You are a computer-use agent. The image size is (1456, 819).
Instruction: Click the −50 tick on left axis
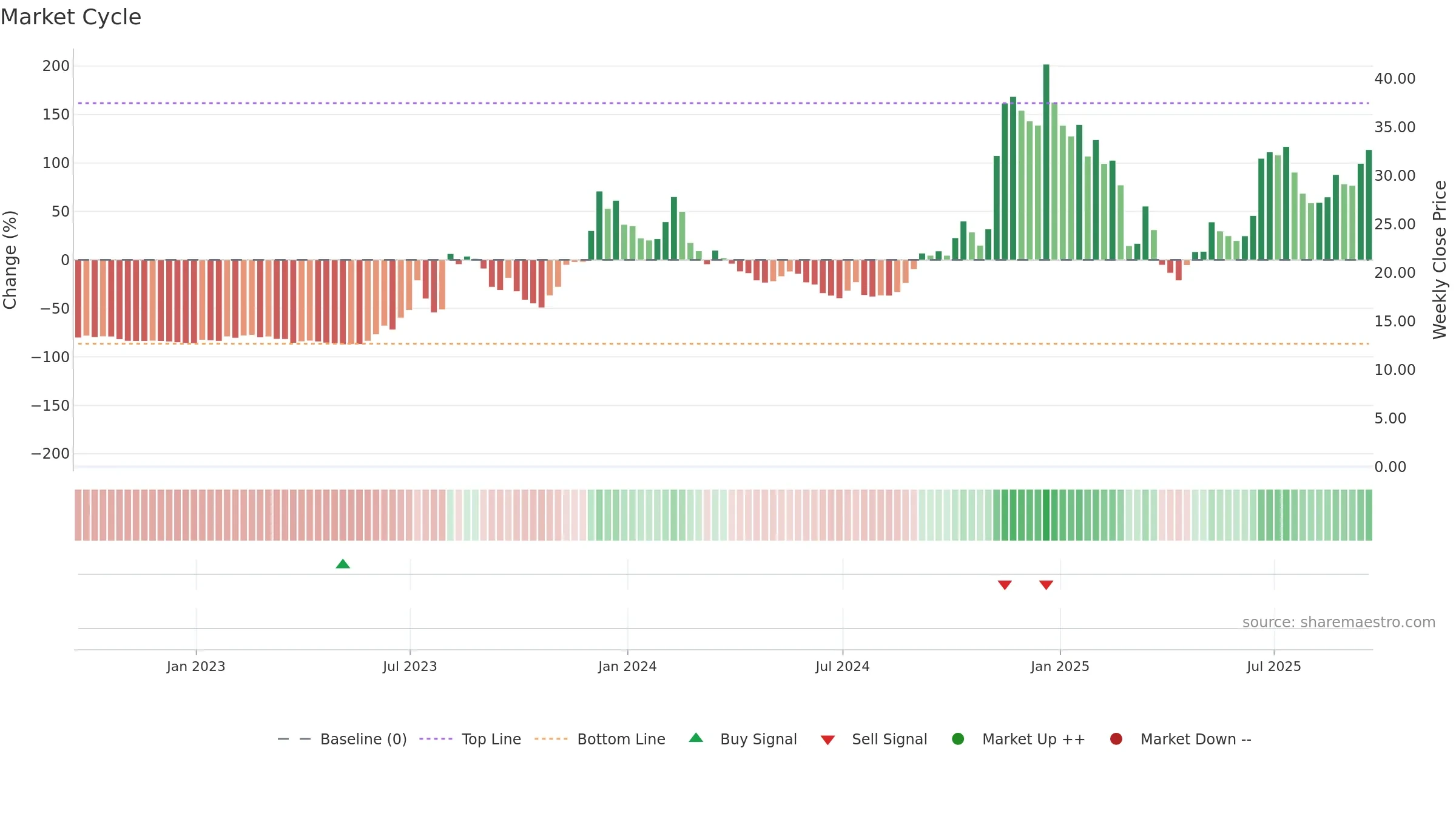(x=55, y=308)
